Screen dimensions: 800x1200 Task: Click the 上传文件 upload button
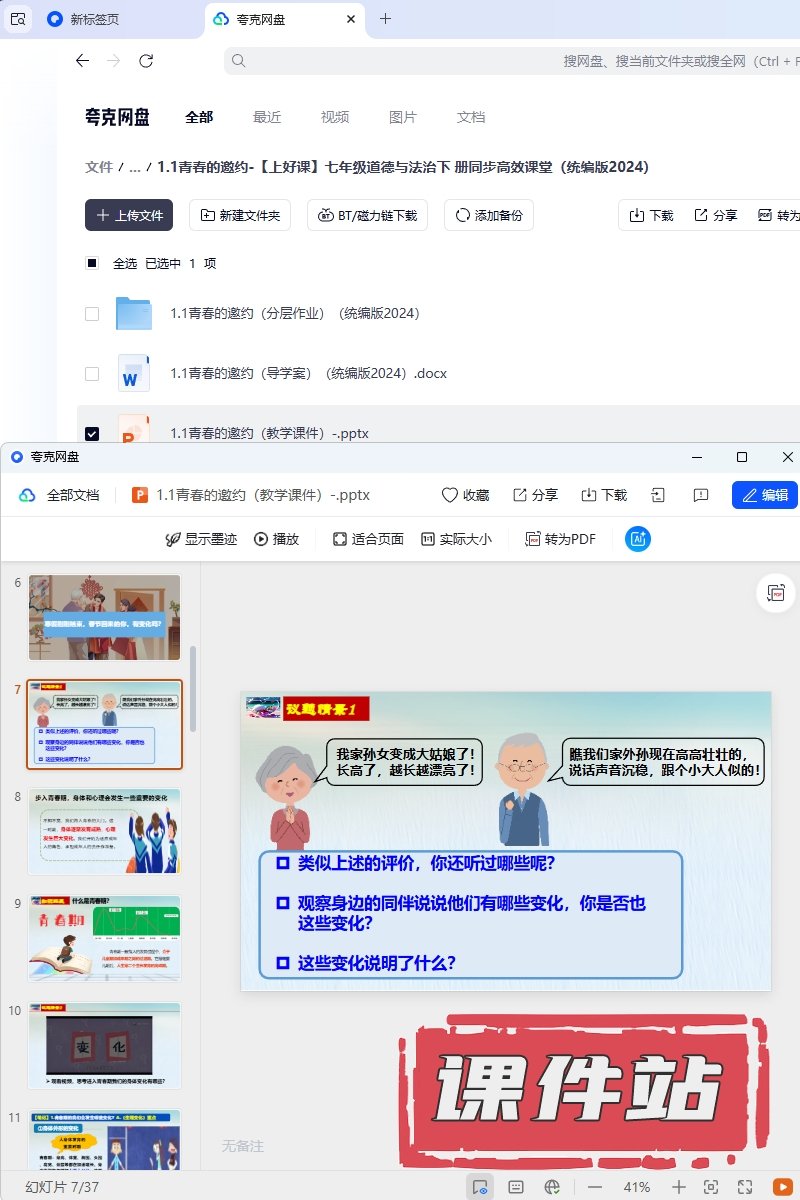[x=129, y=215]
